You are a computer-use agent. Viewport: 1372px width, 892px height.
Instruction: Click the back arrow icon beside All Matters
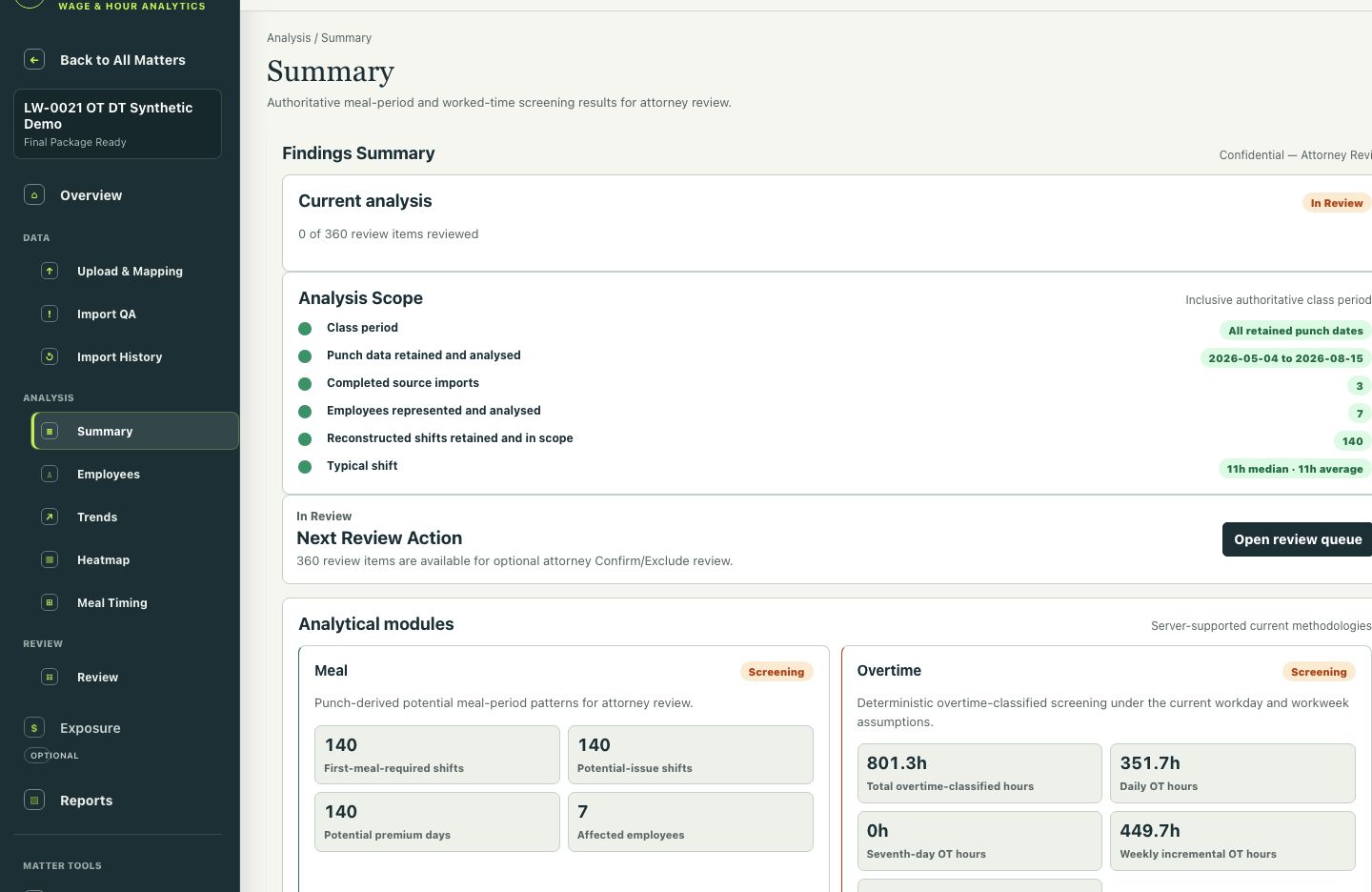(34, 60)
